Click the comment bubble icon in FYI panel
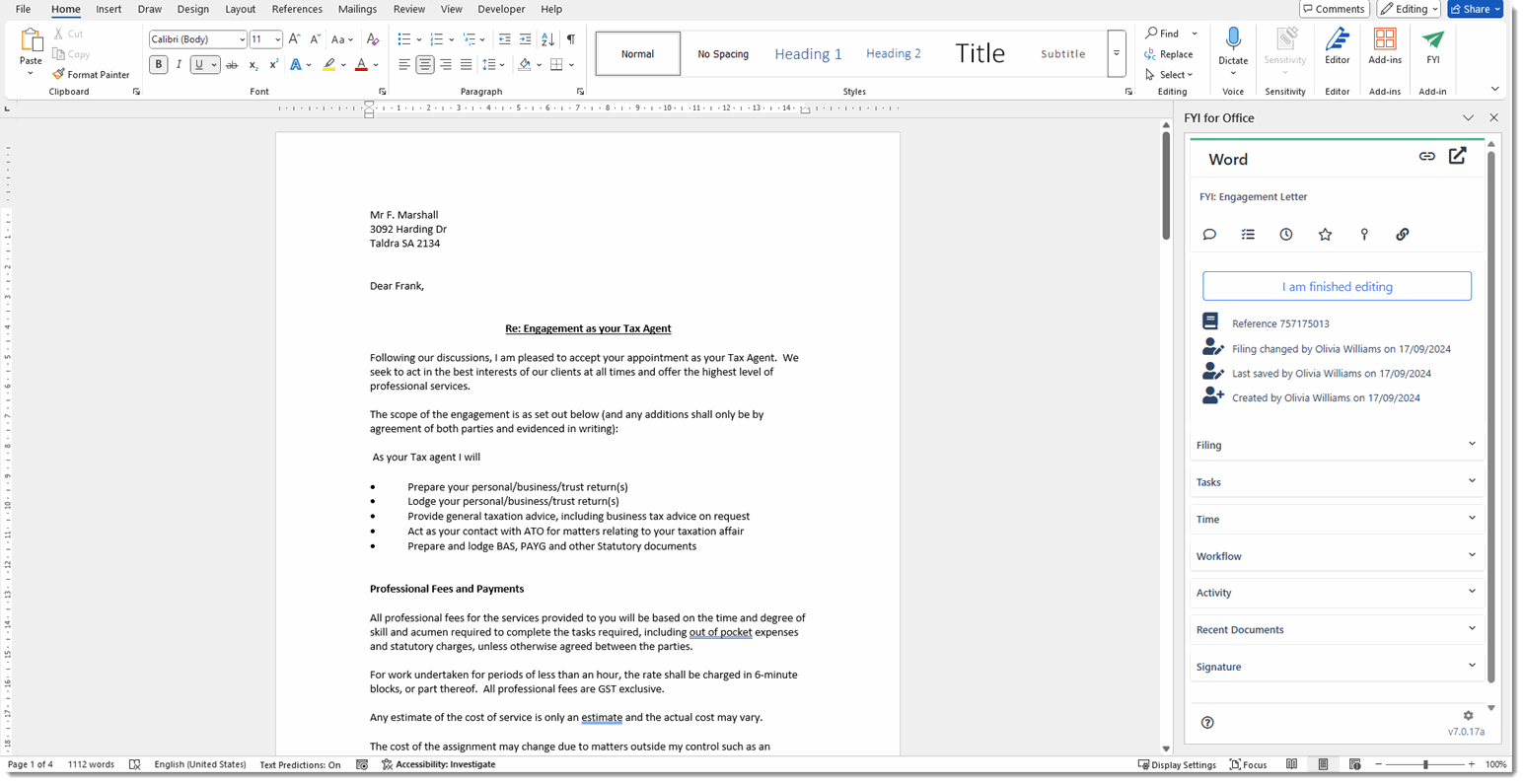This screenshot has width=1524, height=784. (x=1209, y=235)
